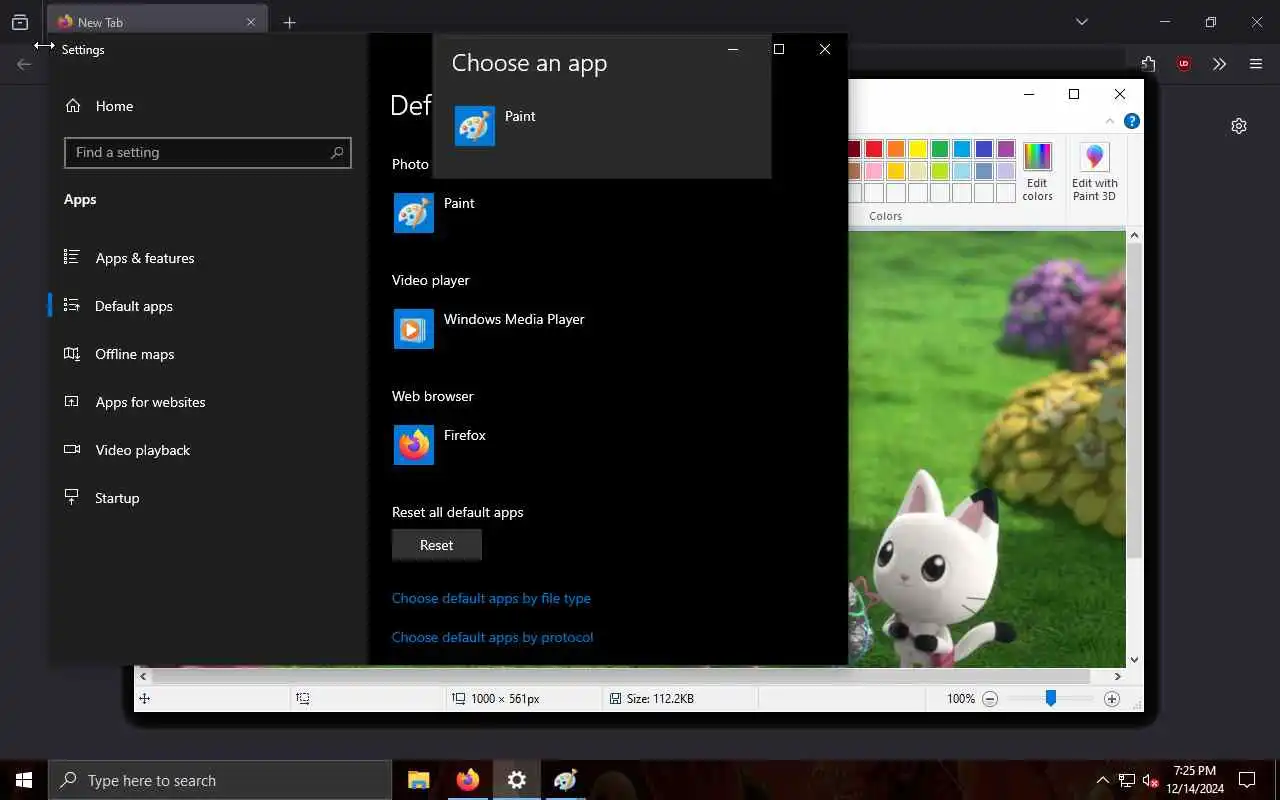Screen dimensions: 1280x800
Task: Select Default apps in Settings sidebar
Action: click(x=118, y=306)
